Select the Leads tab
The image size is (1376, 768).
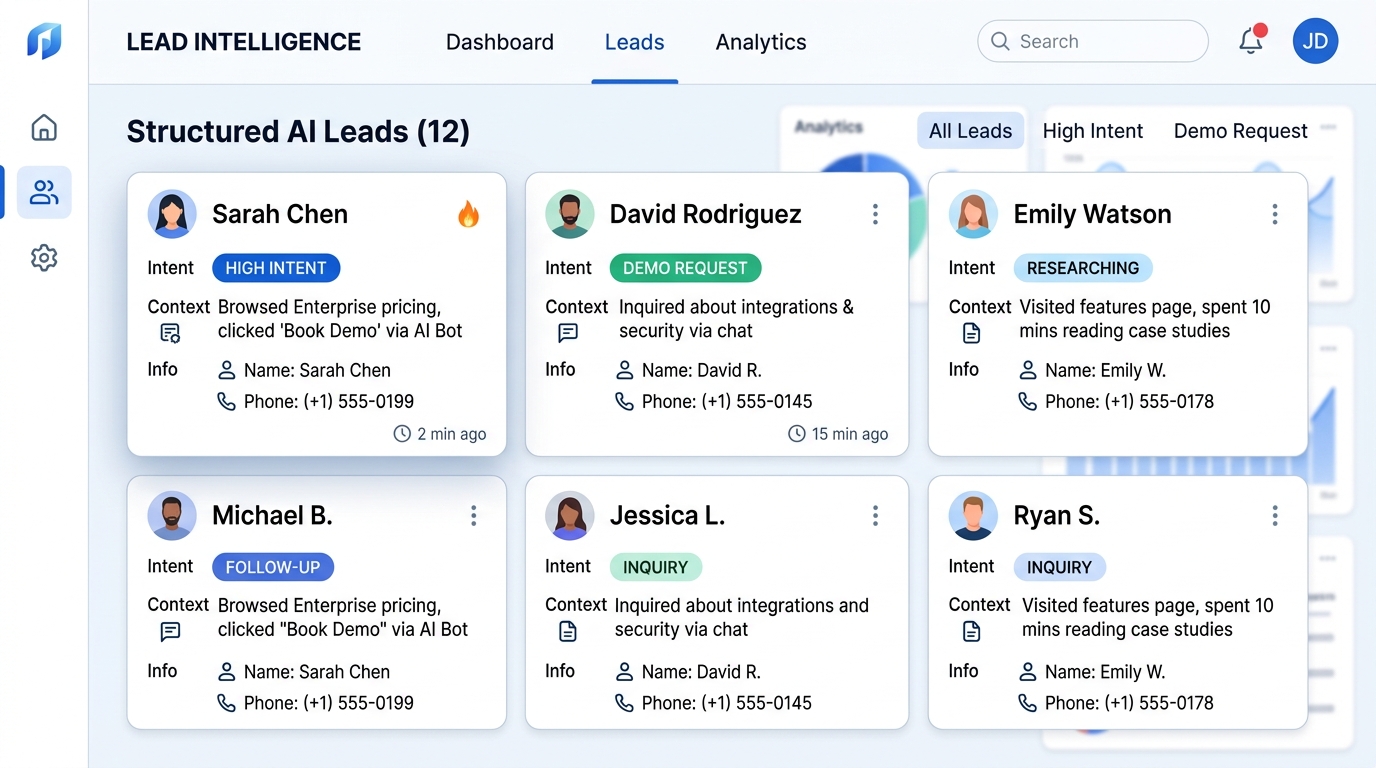click(x=635, y=42)
